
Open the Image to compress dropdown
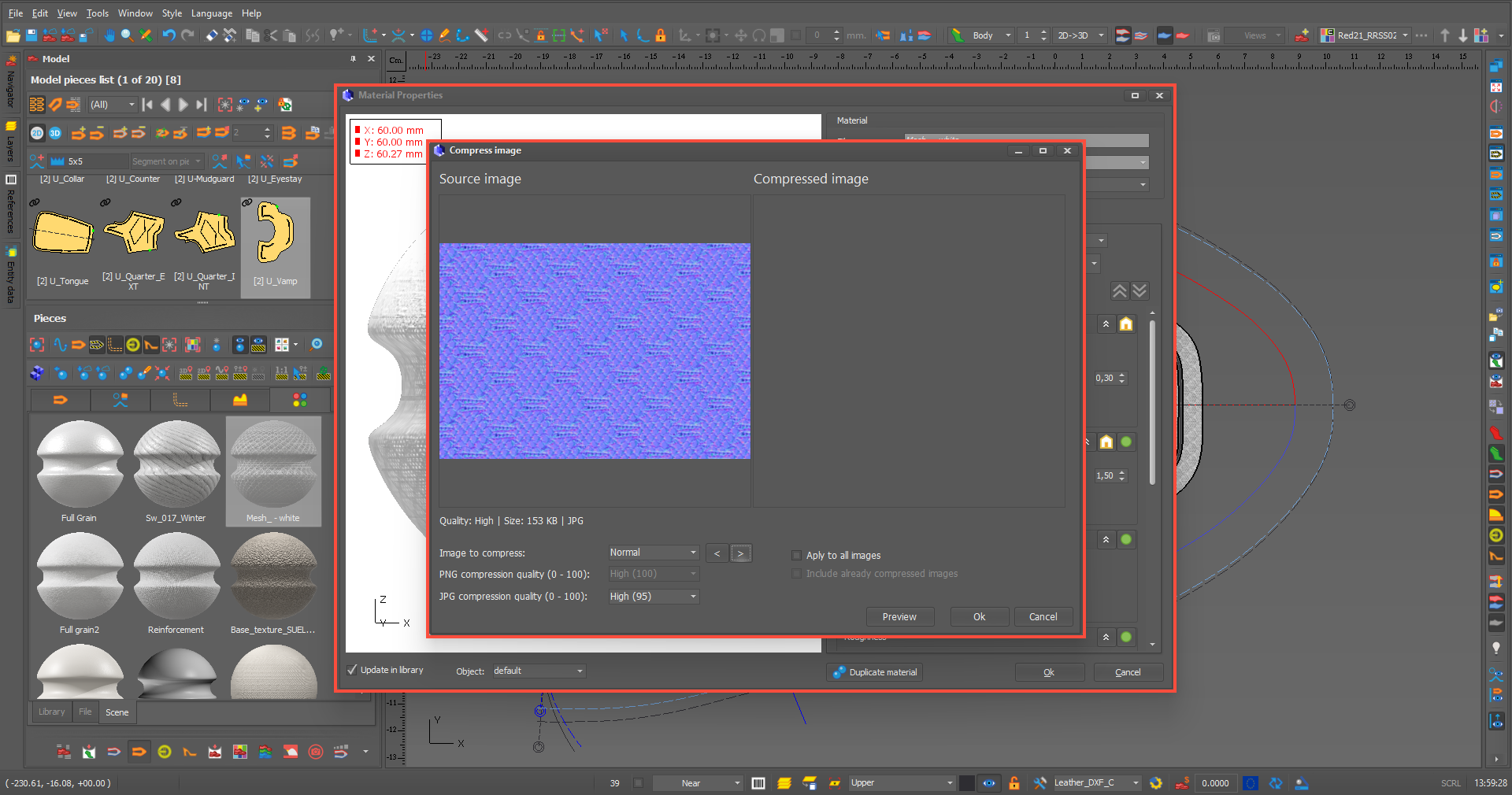654,553
